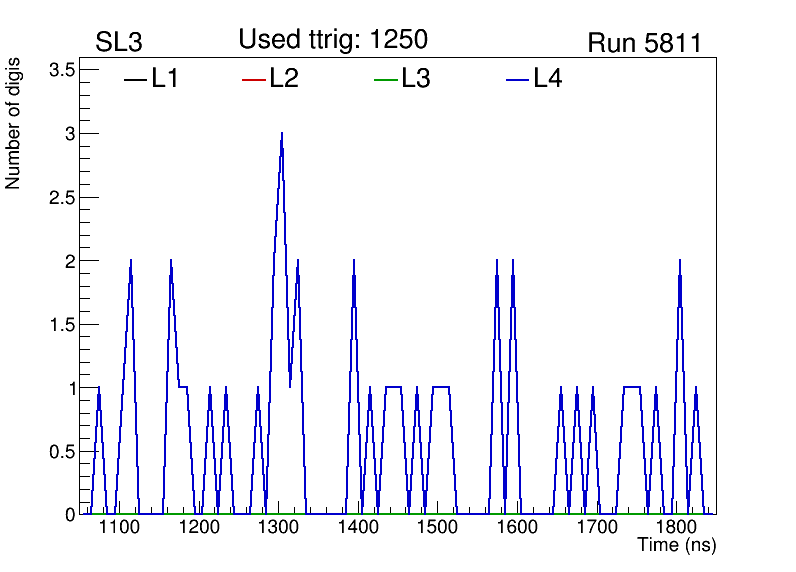Click the L2 legend label
The width and height of the screenshot is (796, 572).
[284, 79]
